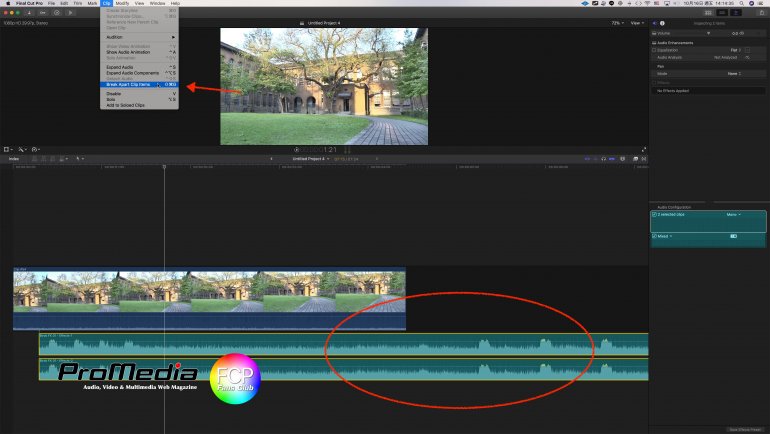Click the insert edit toolbar icon
770x434 pixels.
(x=44, y=159)
